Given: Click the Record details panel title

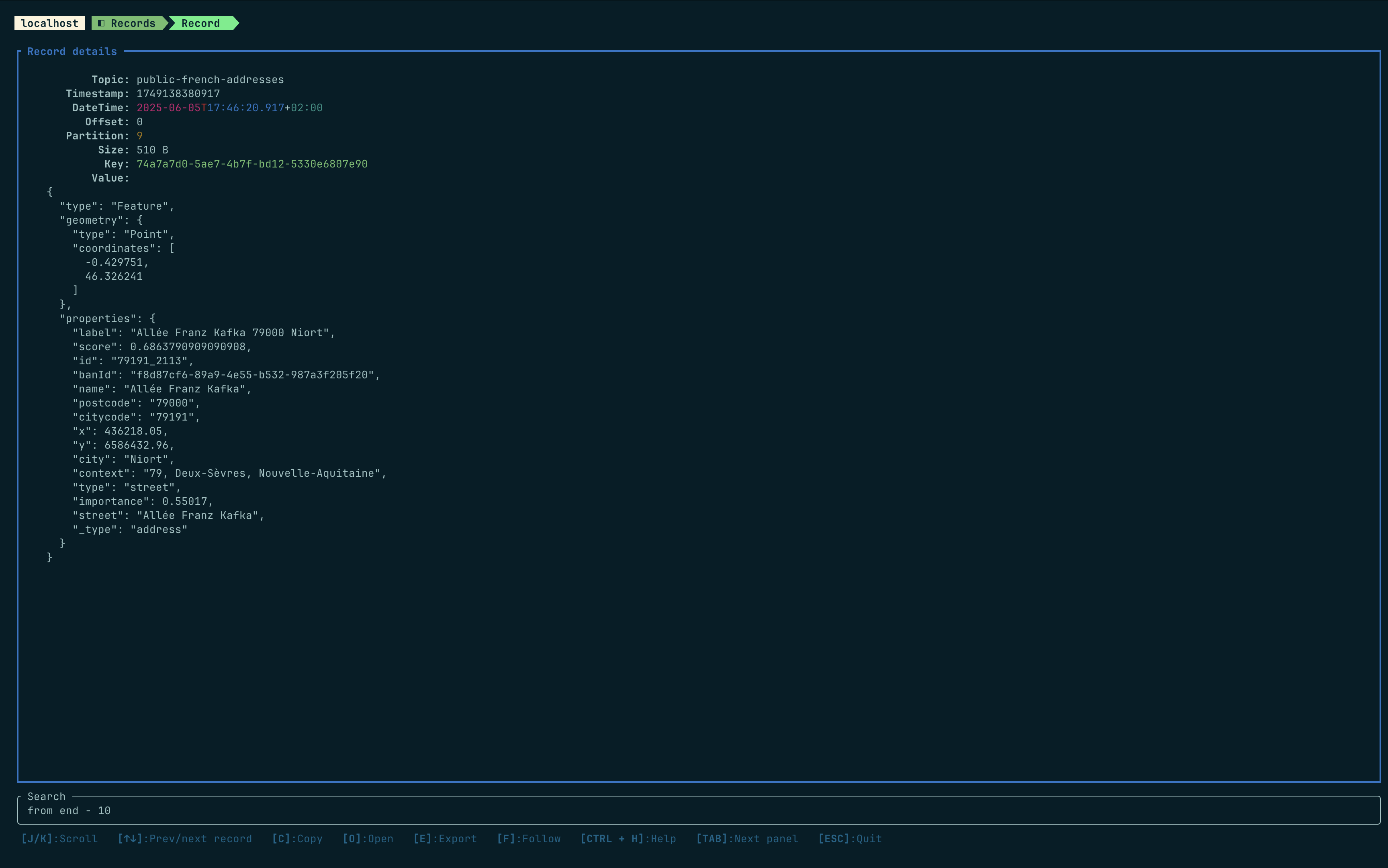Looking at the screenshot, I should tap(72, 52).
